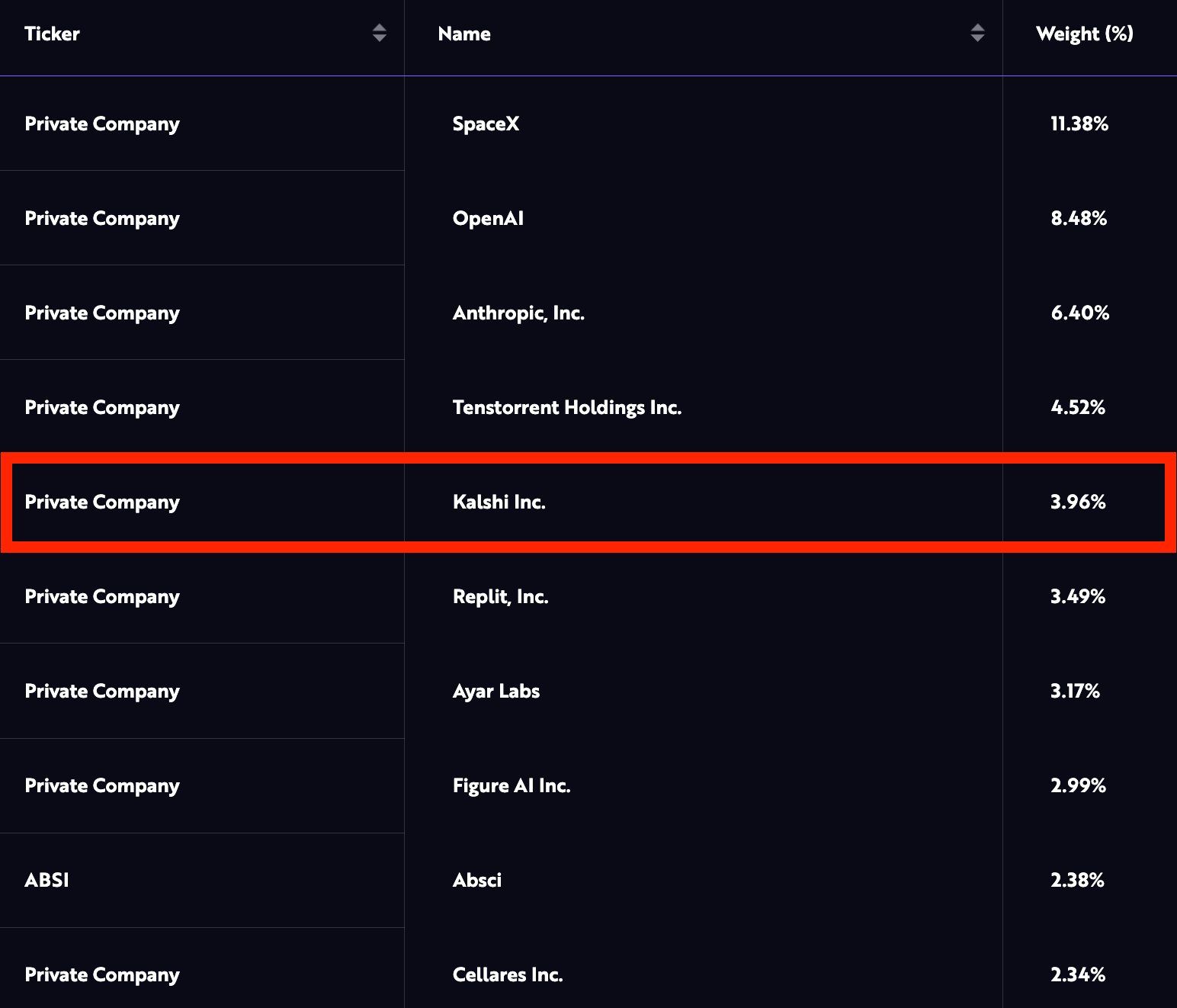The height and width of the screenshot is (1008, 1177).
Task: Click the 3.96% weight value
Action: [x=1078, y=502]
